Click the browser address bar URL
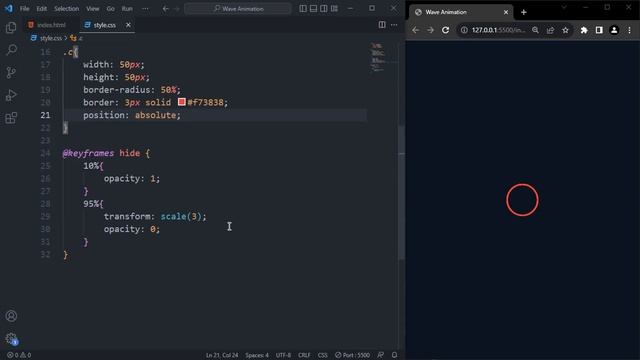This screenshot has width=640, height=360. 498,30
